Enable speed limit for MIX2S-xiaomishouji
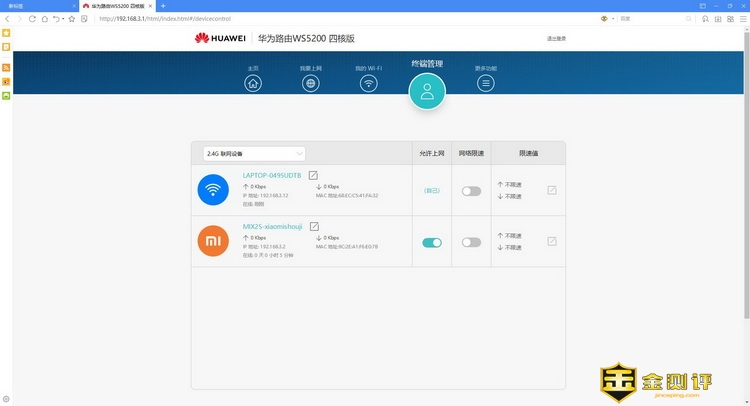Screen dimensions: 750x406 coord(471,242)
